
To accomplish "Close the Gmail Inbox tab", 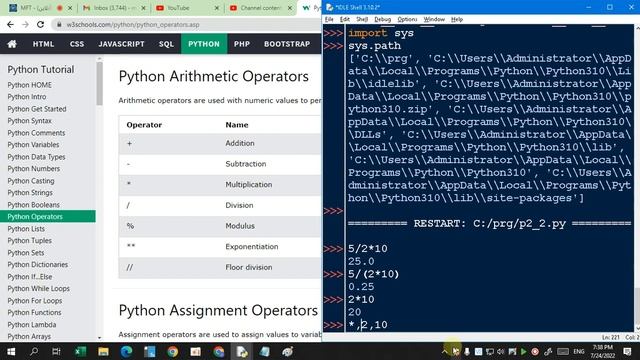I will 144,8.
